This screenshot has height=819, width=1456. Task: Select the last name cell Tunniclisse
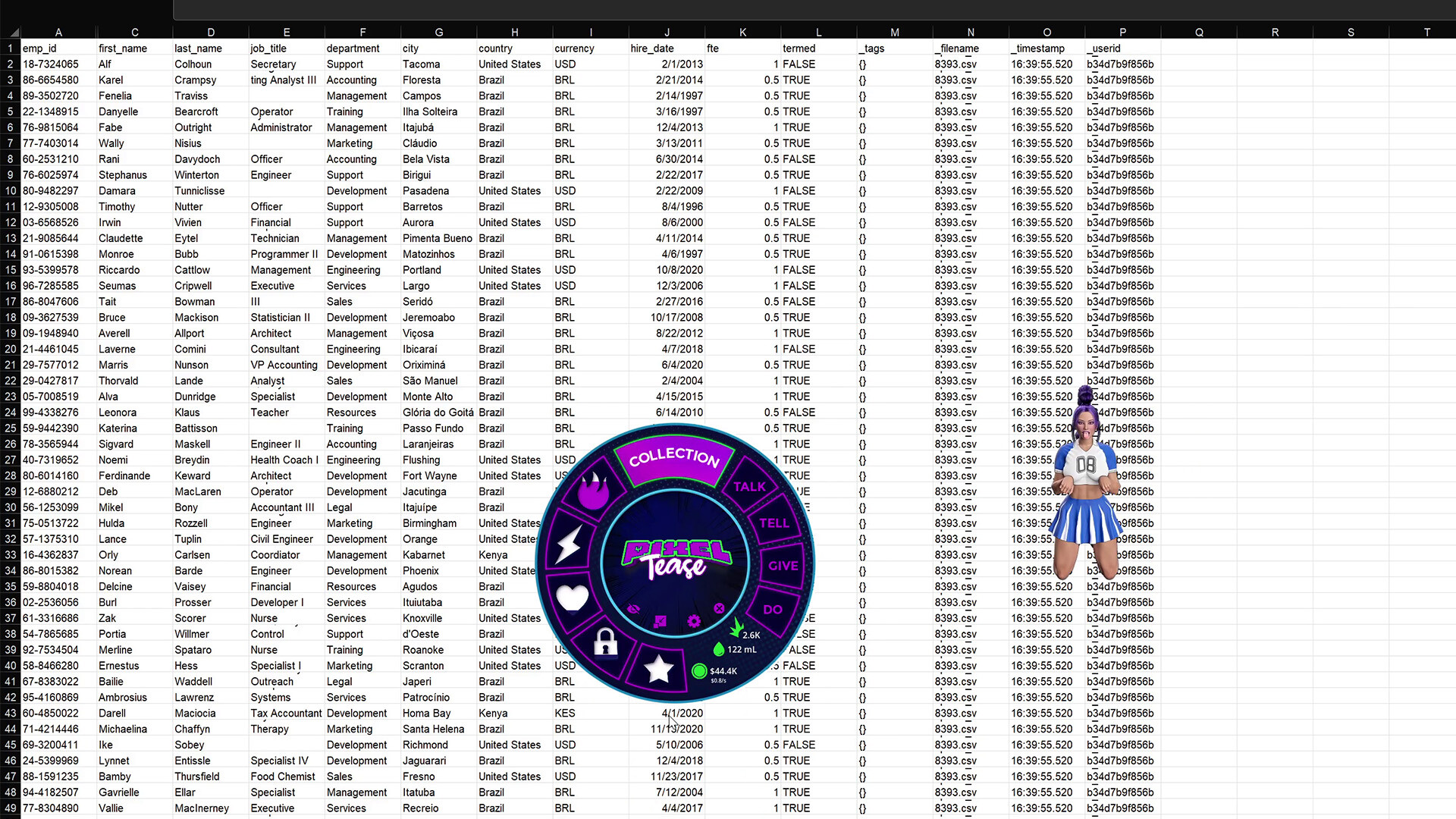pos(210,190)
